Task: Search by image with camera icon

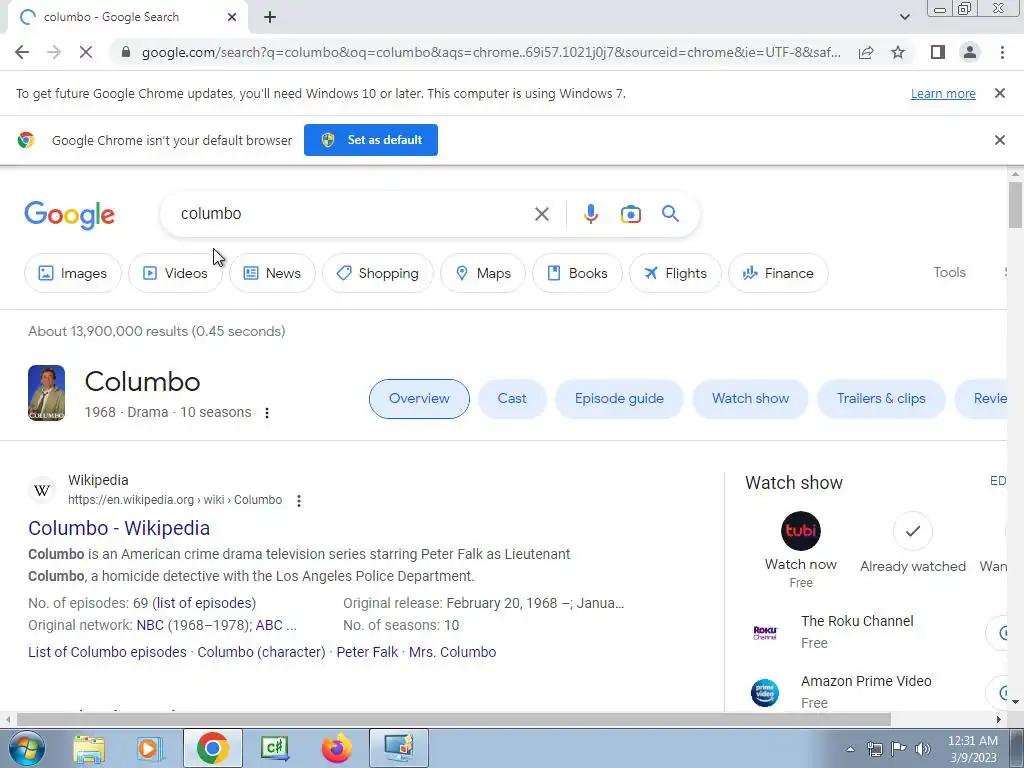Action: pyautogui.click(x=630, y=214)
